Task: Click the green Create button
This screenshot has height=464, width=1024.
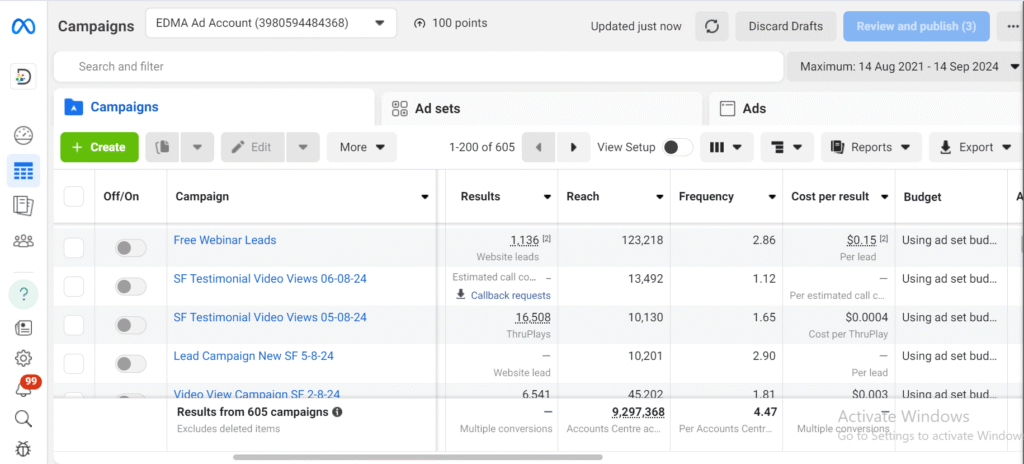Action: coord(99,147)
